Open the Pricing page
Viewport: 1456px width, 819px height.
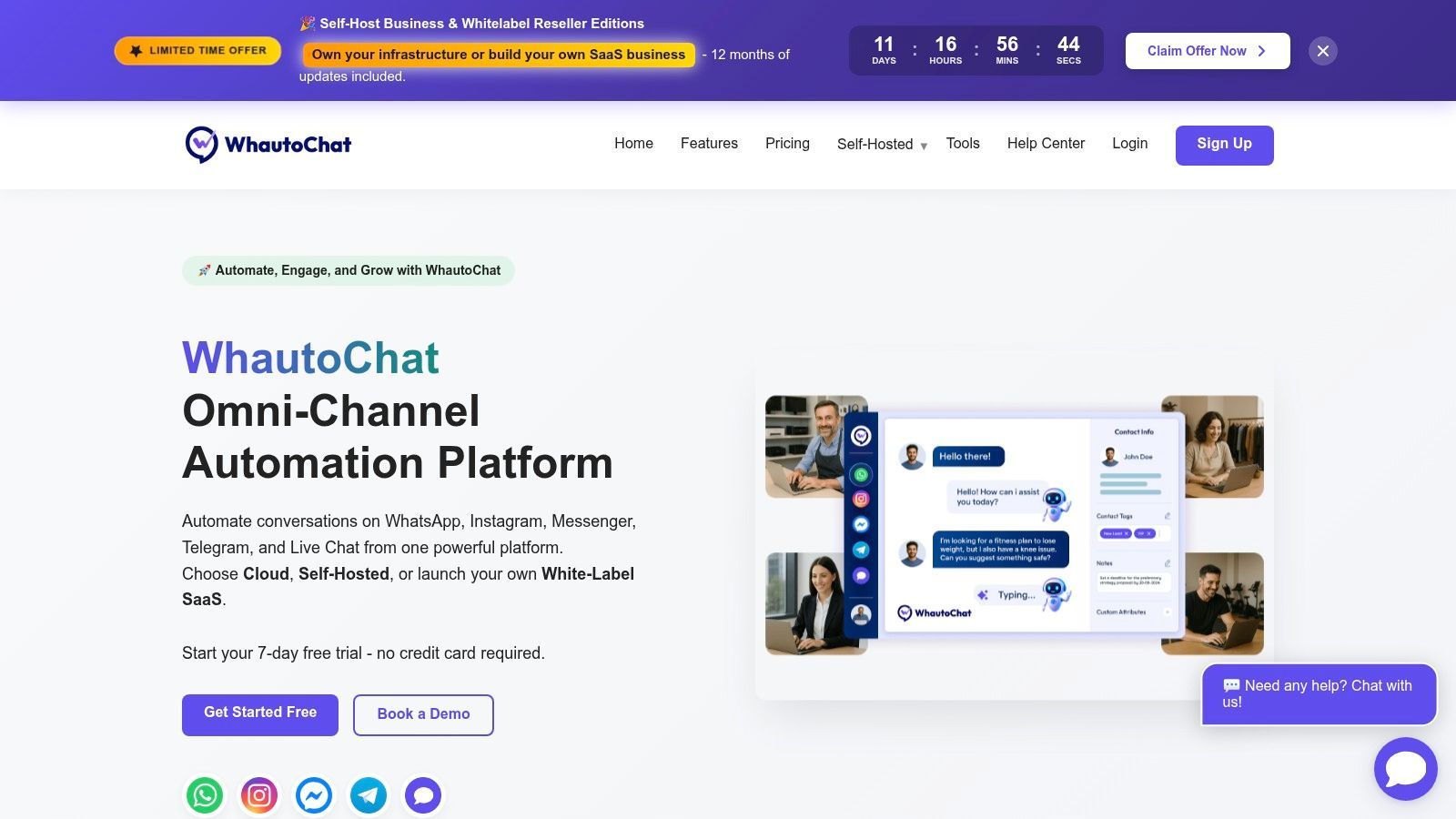[x=787, y=144]
